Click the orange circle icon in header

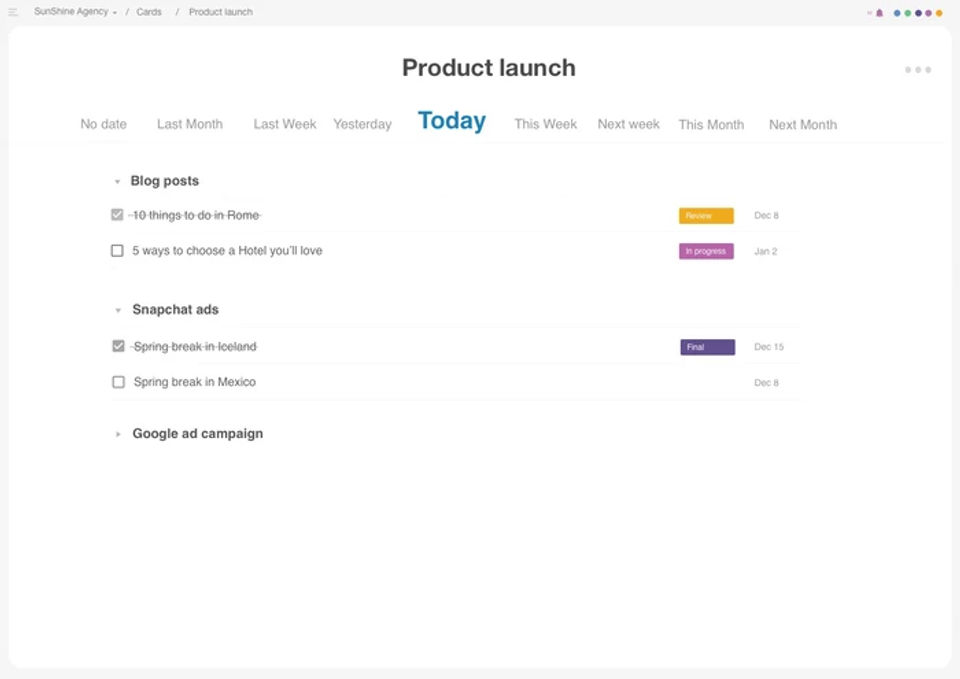coord(939,13)
